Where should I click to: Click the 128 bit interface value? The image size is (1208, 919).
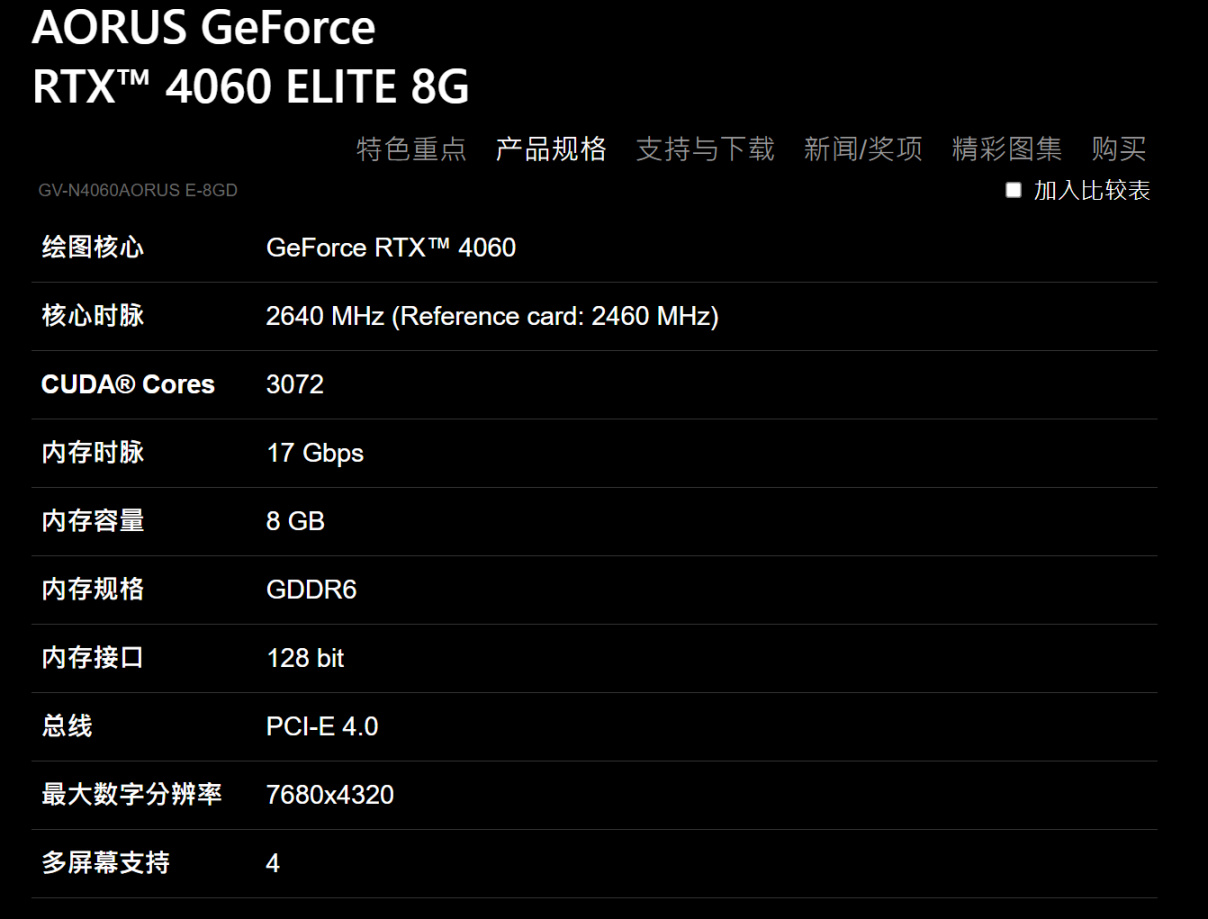[x=305, y=658]
